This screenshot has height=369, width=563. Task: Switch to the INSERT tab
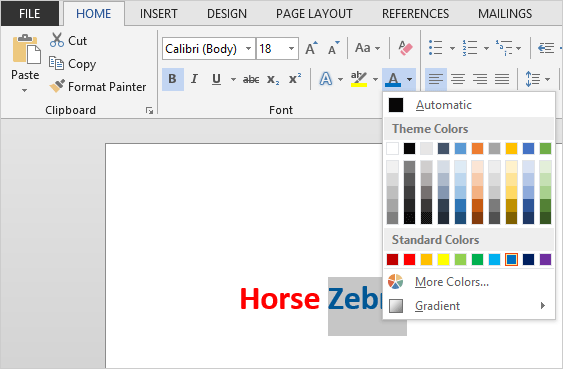pos(159,14)
